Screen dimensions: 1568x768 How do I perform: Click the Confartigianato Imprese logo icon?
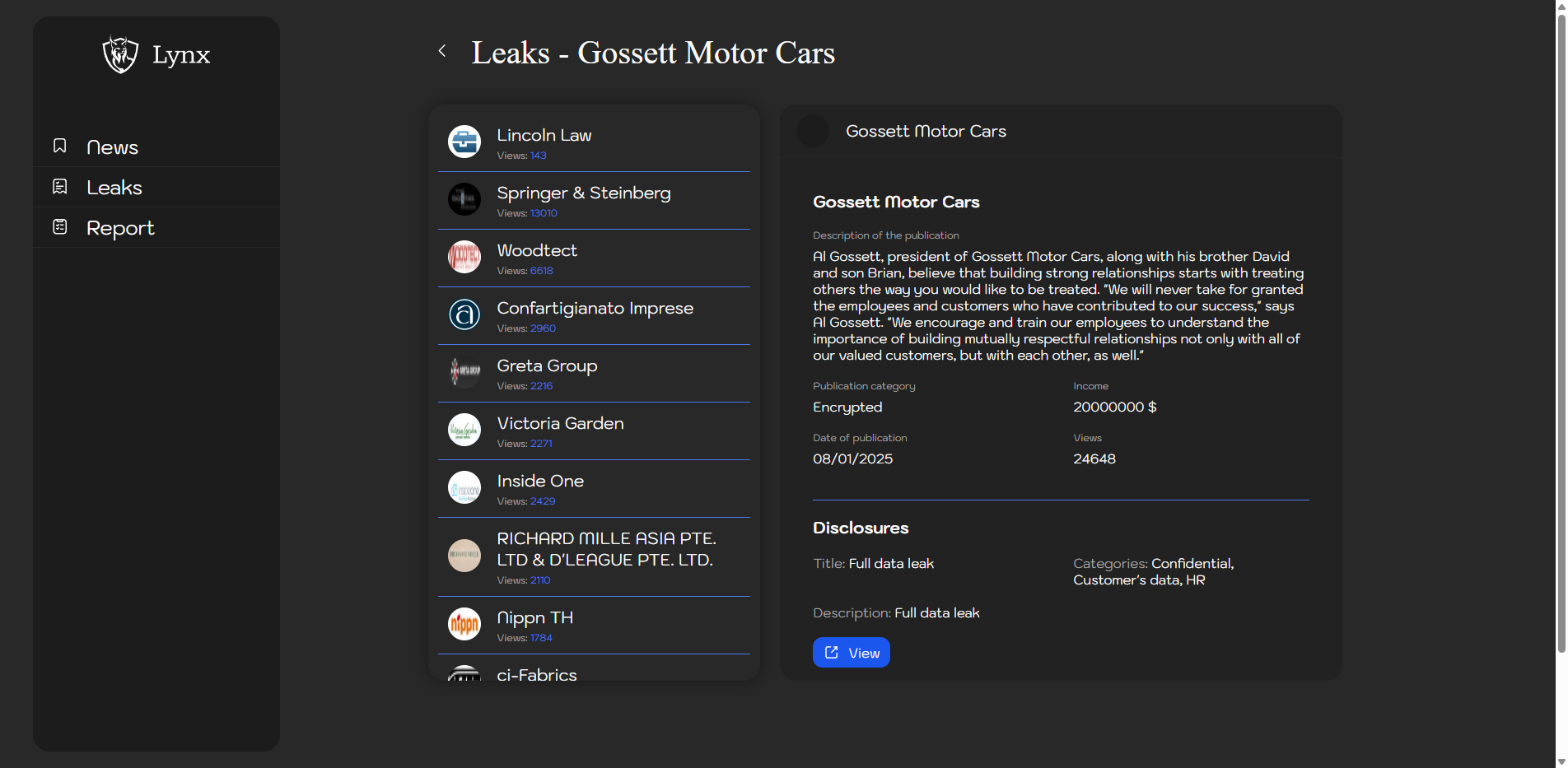point(464,314)
